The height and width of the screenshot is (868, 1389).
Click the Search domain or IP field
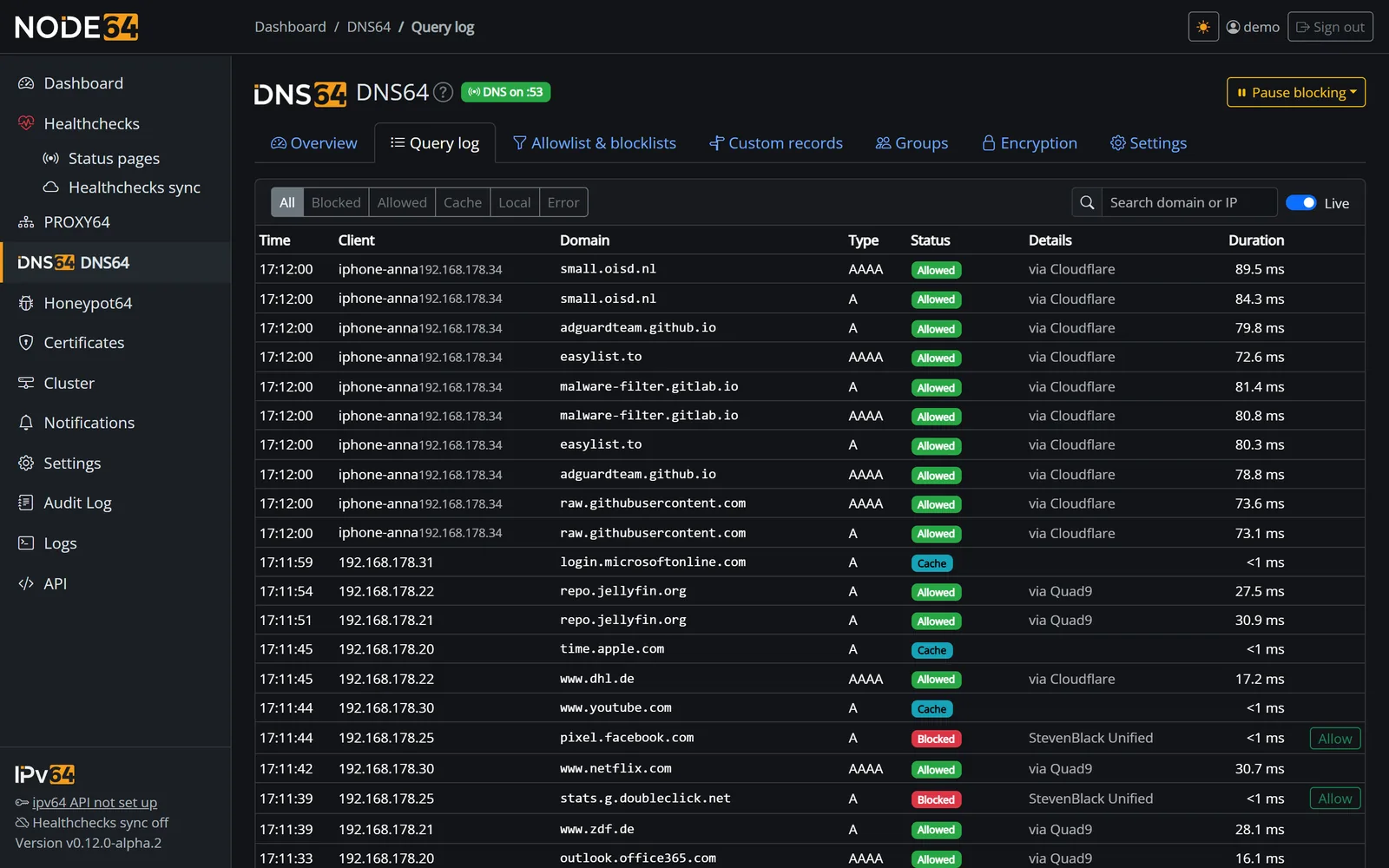(x=1189, y=202)
